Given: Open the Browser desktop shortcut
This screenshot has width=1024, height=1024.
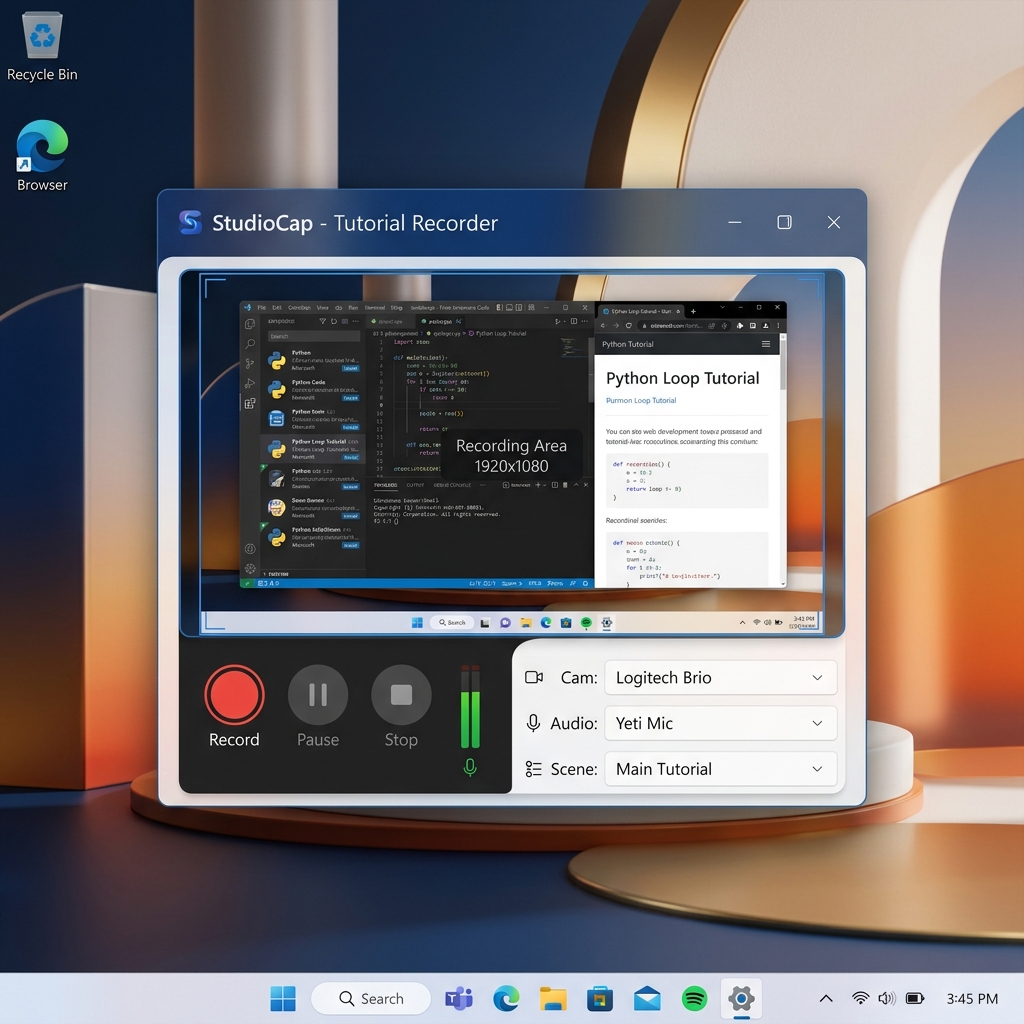Looking at the screenshot, I should click(x=42, y=156).
